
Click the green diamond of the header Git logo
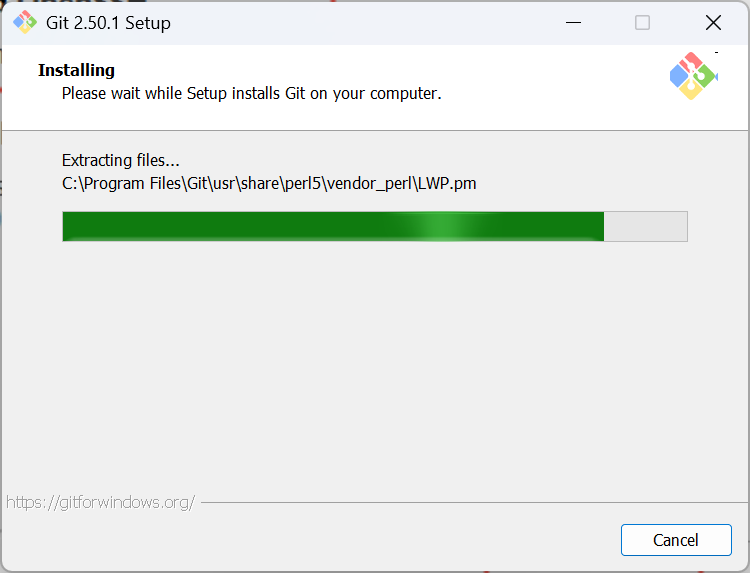[705, 75]
